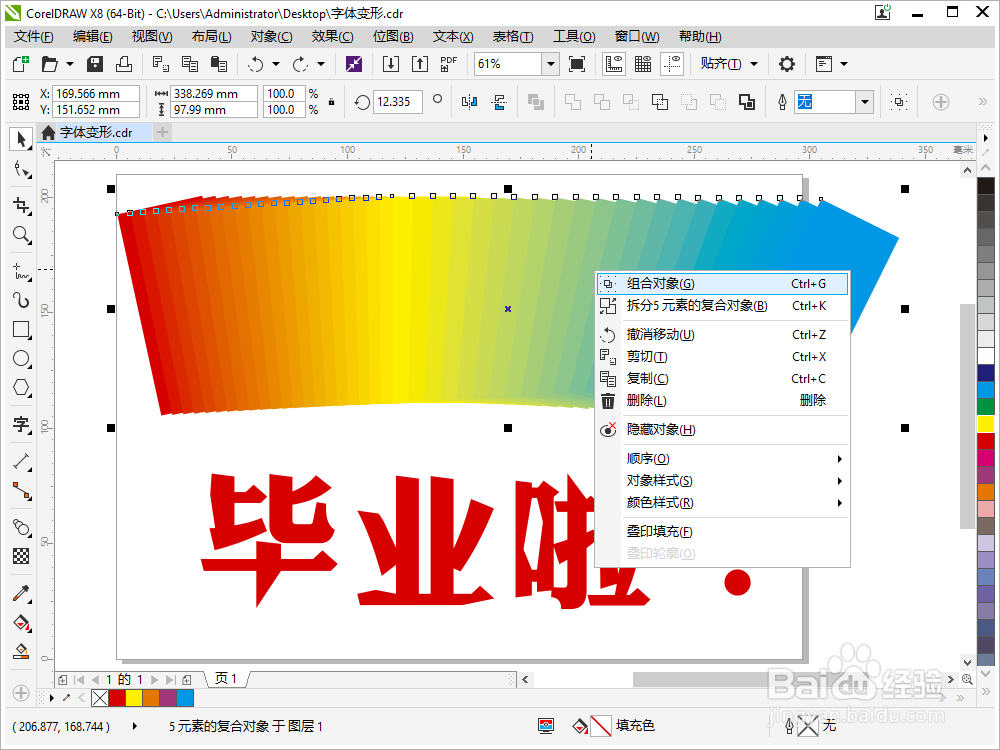
Task: Select the Pick tool in the toolbox
Action: pyautogui.click(x=21, y=139)
